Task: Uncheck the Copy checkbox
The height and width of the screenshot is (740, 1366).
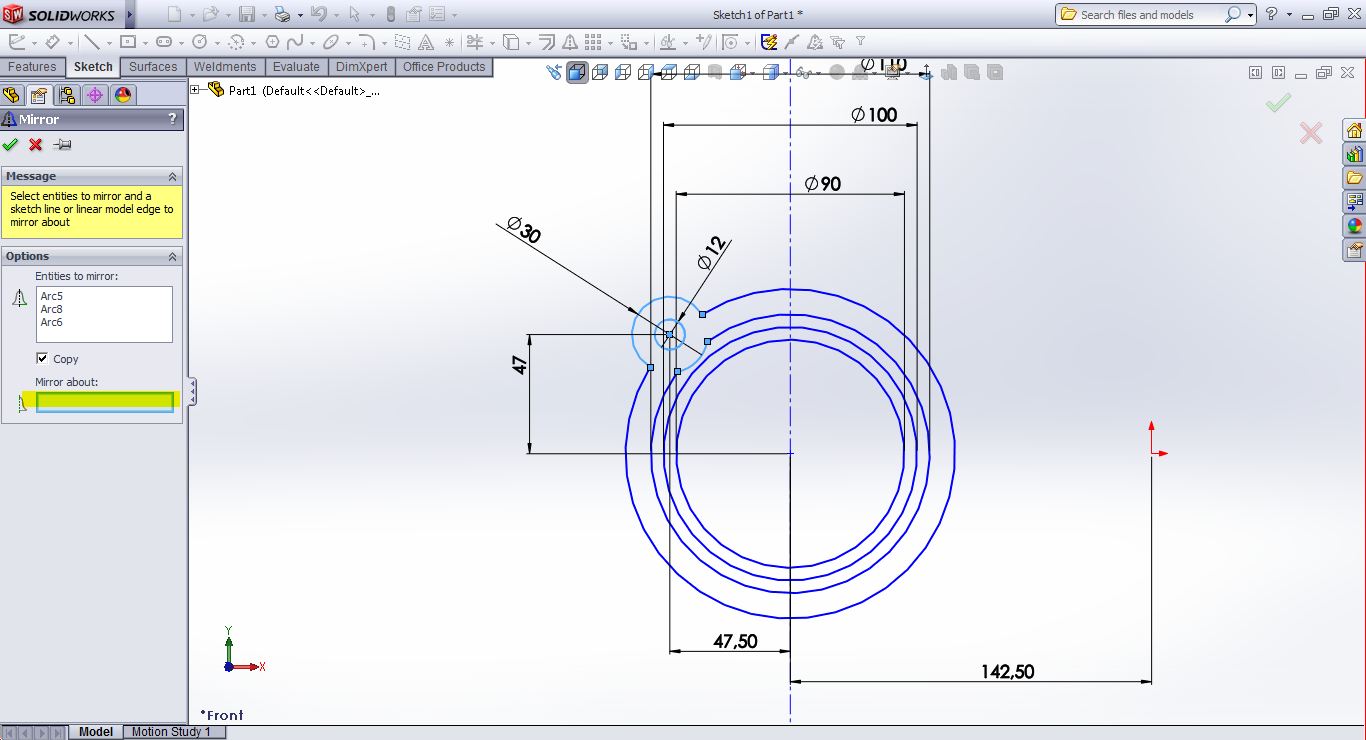Action: (42, 358)
